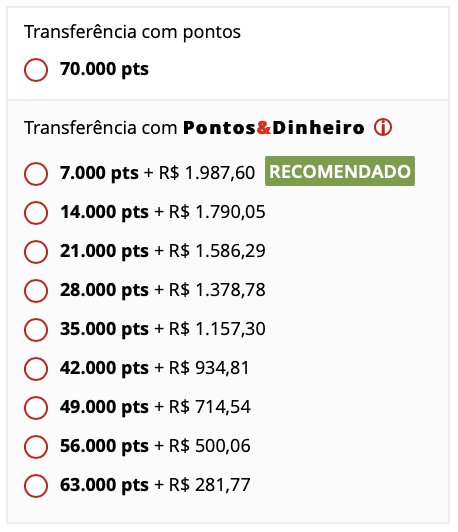Click the R$ 934,81 price text
Screen dimensions: 458x532
pos(209,368)
